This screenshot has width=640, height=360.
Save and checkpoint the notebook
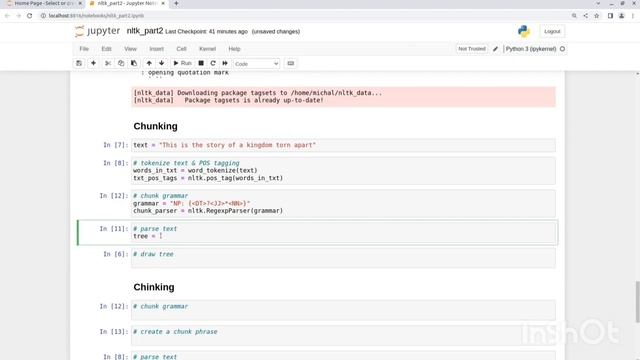click(x=79, y=63)
